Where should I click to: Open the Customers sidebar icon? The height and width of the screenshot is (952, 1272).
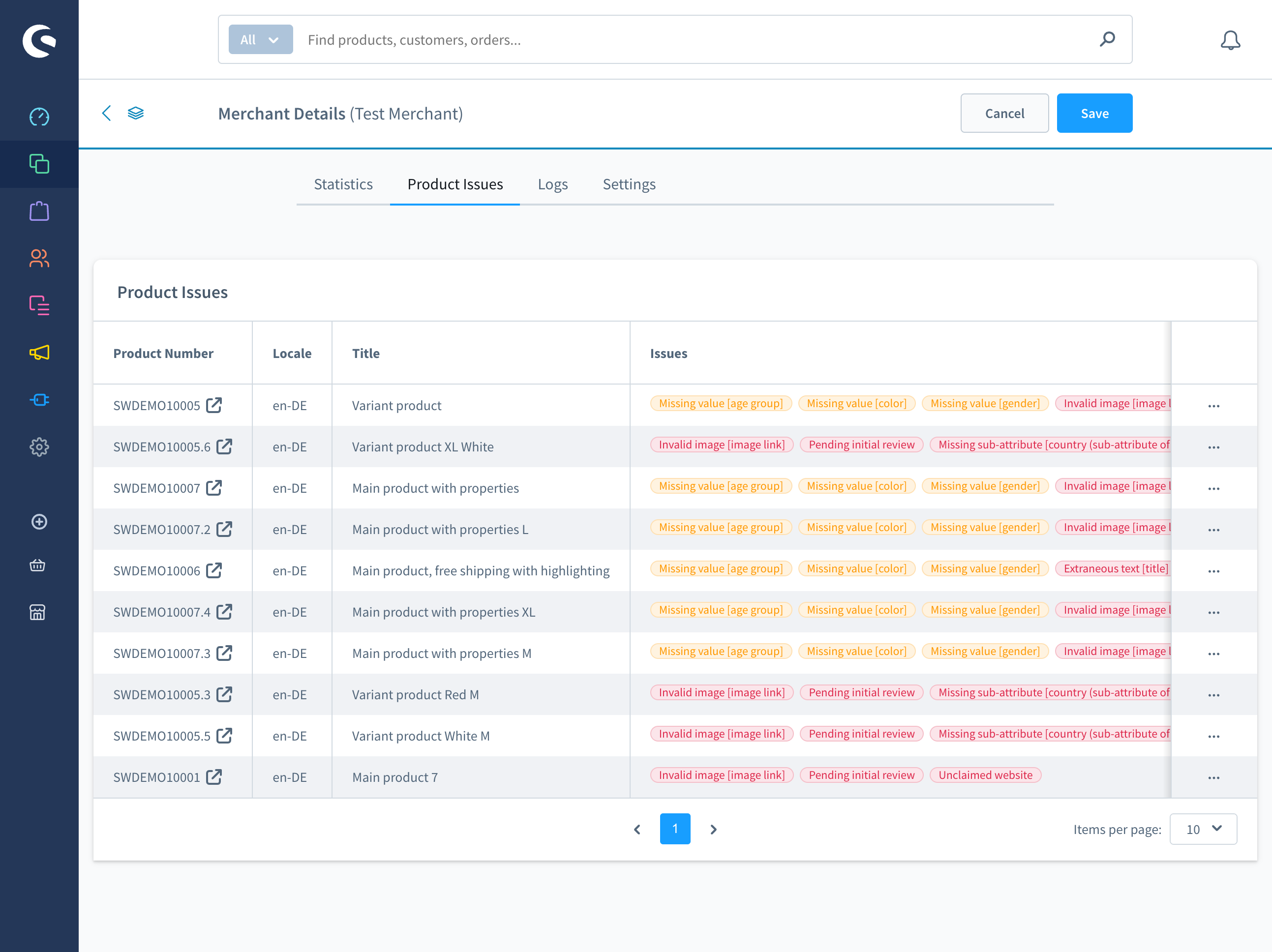(x=39, y=258)
